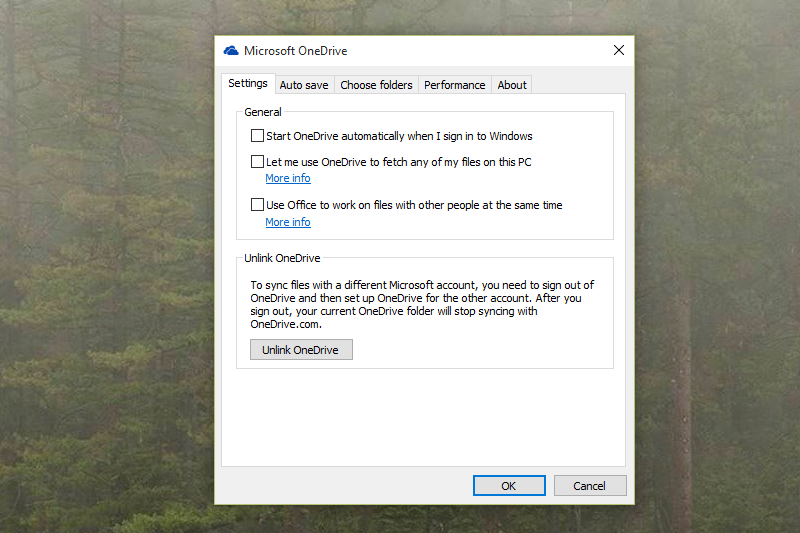
Task: Select the Performance tab
Action: pyautogui.click(x=455, y=85)
